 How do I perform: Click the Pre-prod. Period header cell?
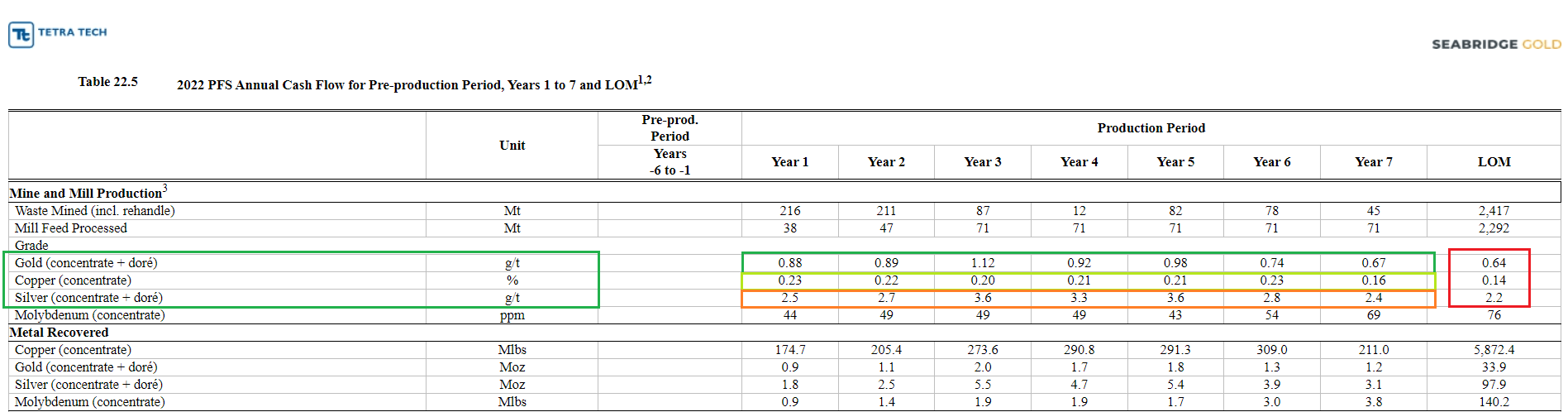coord(670,128)
